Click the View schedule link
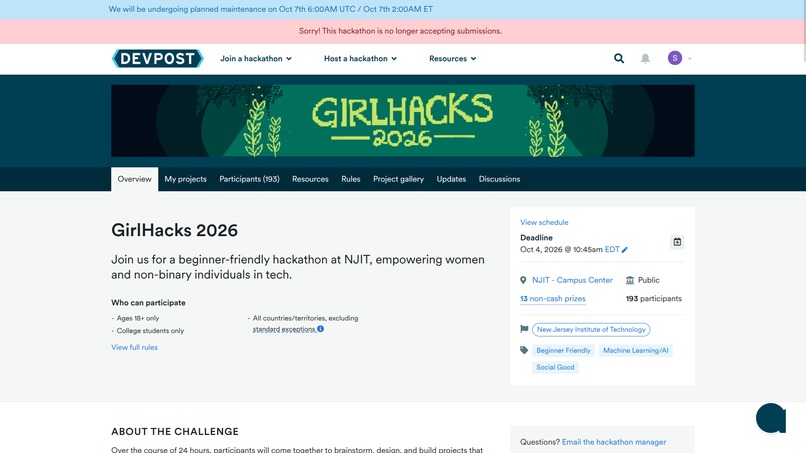The height and width of the screenshot is (453, 806). pos(544,222)
